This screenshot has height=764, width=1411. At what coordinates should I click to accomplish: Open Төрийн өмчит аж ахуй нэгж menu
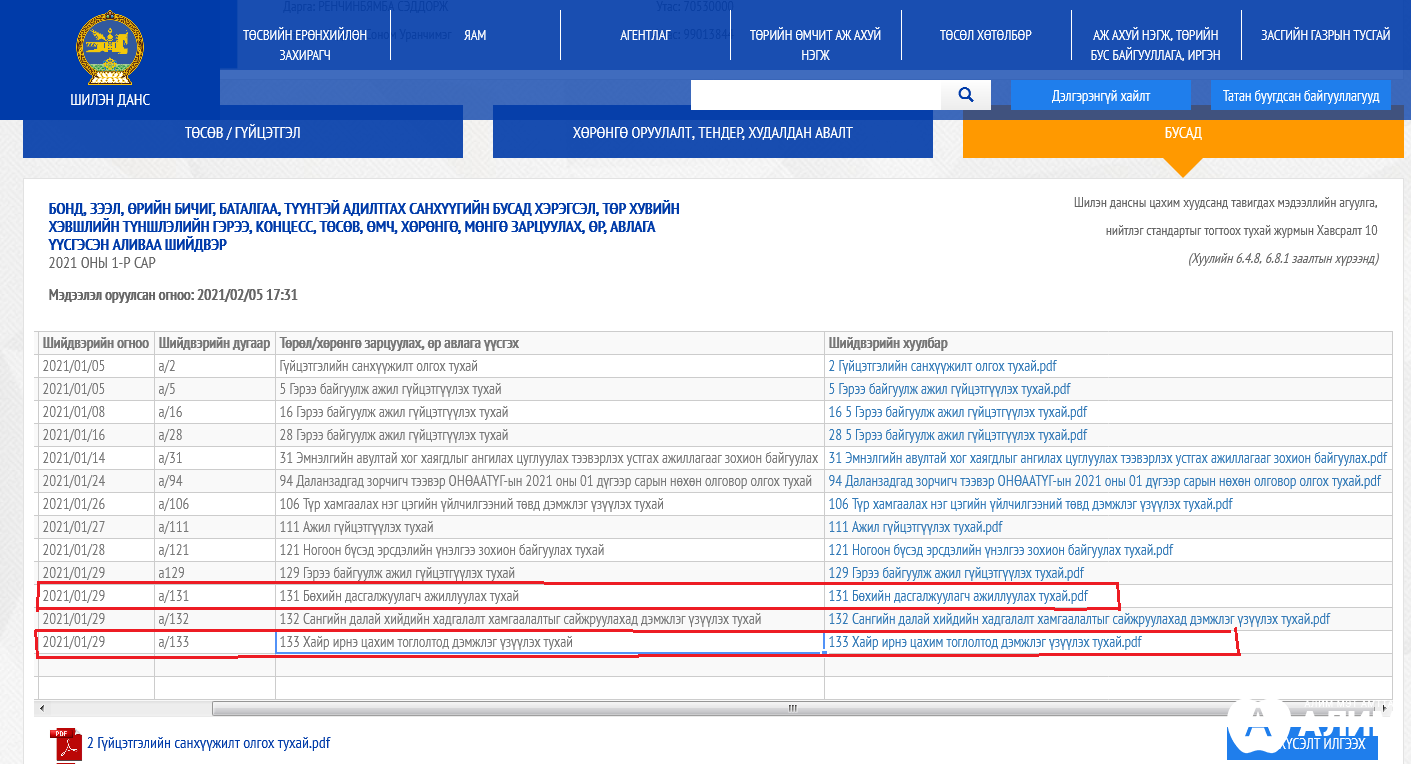click(815, 45)
